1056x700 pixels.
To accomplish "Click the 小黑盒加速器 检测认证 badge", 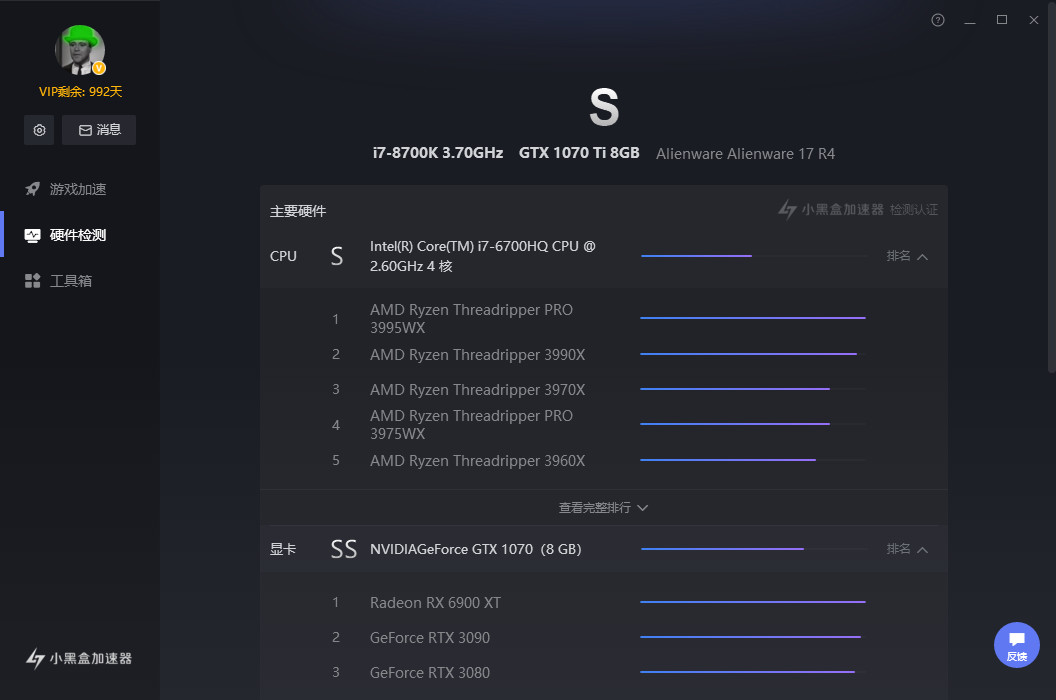I will 858,209.
